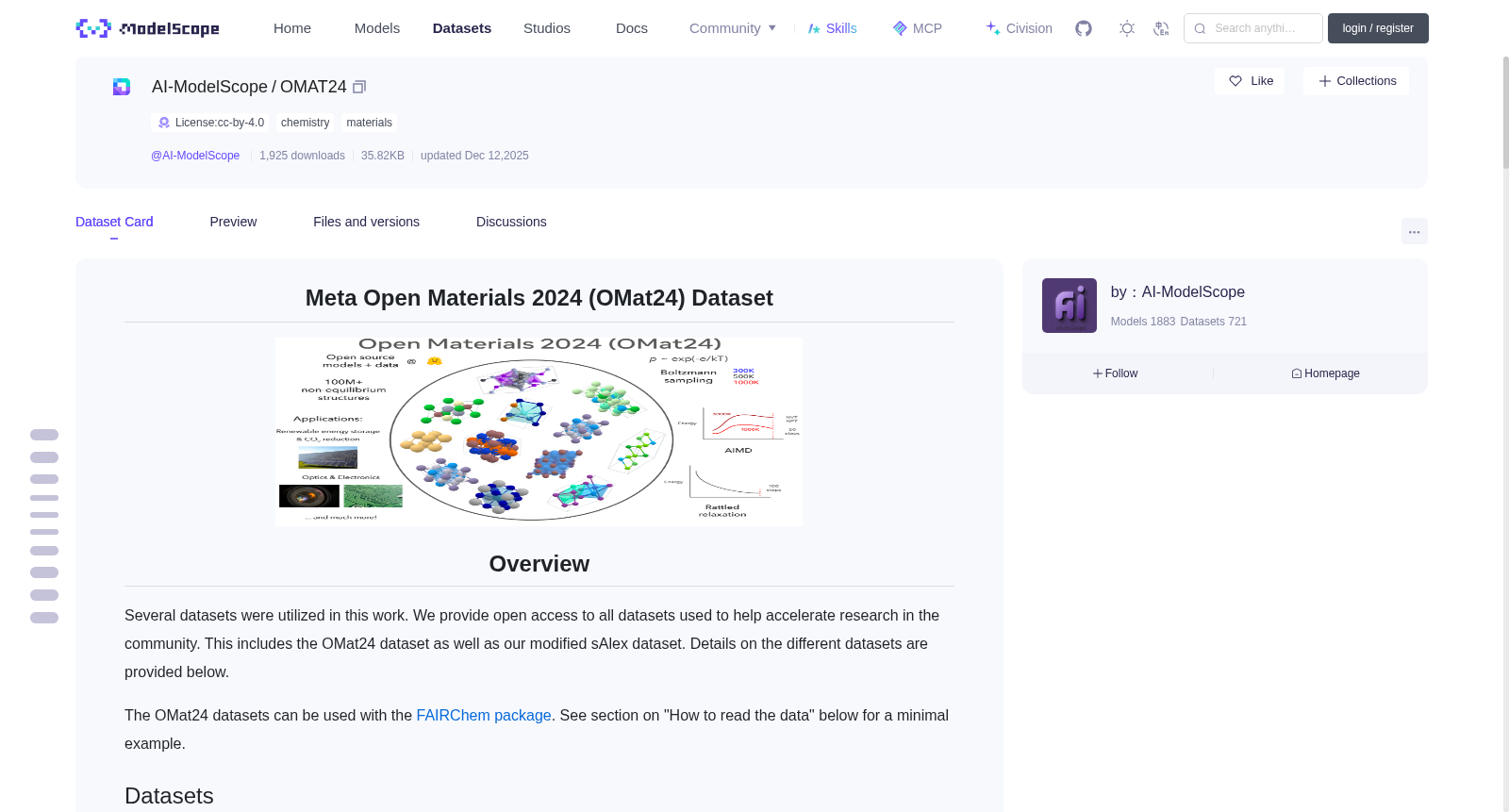
Task: Navigate to Studios
Action: pos(547,28)
